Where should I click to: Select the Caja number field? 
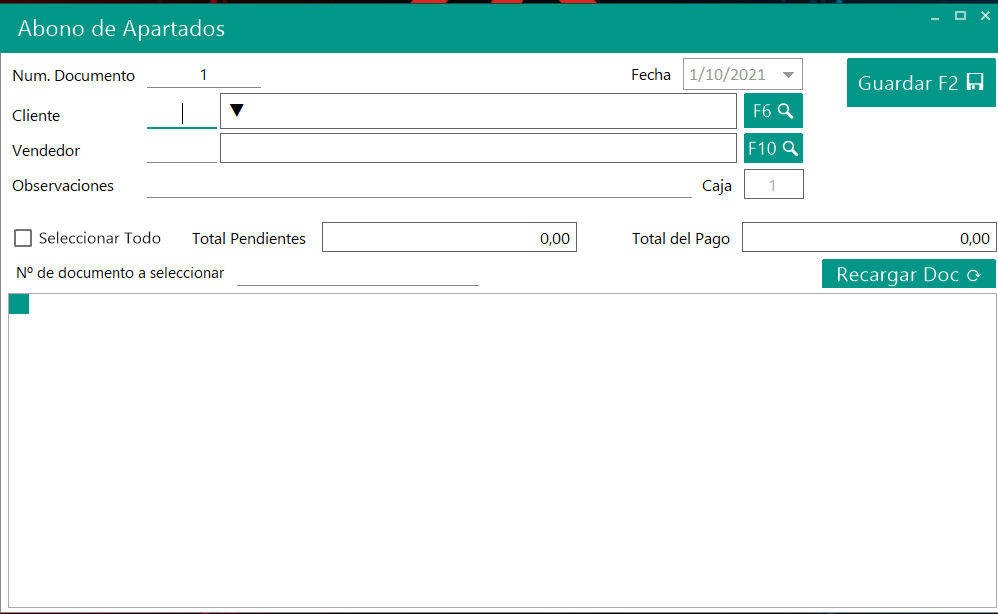tap(773, 185)
